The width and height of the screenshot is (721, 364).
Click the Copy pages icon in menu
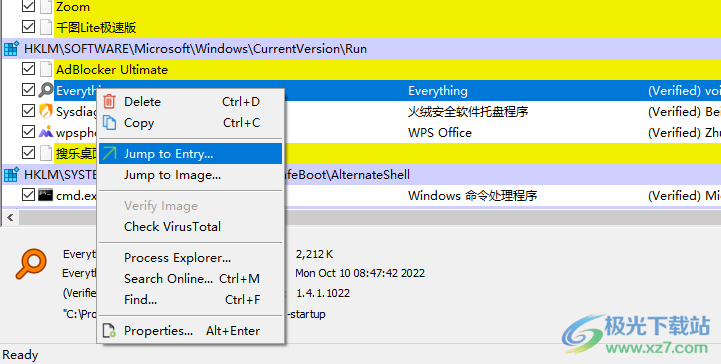109,123
